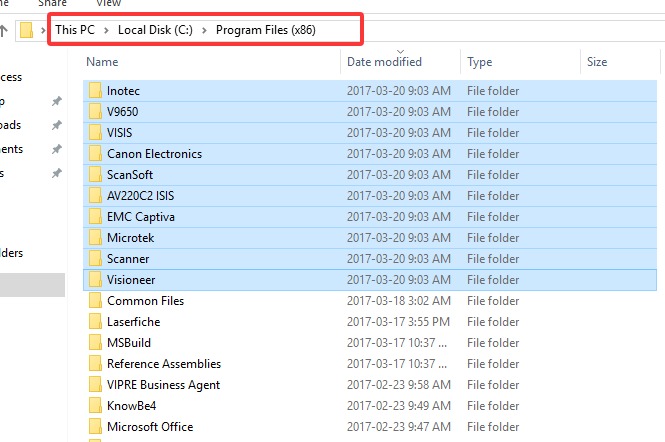Screen dimensions: 665x442
Task: Click the Inotec folder icon
Action: (x=95, y=91)
